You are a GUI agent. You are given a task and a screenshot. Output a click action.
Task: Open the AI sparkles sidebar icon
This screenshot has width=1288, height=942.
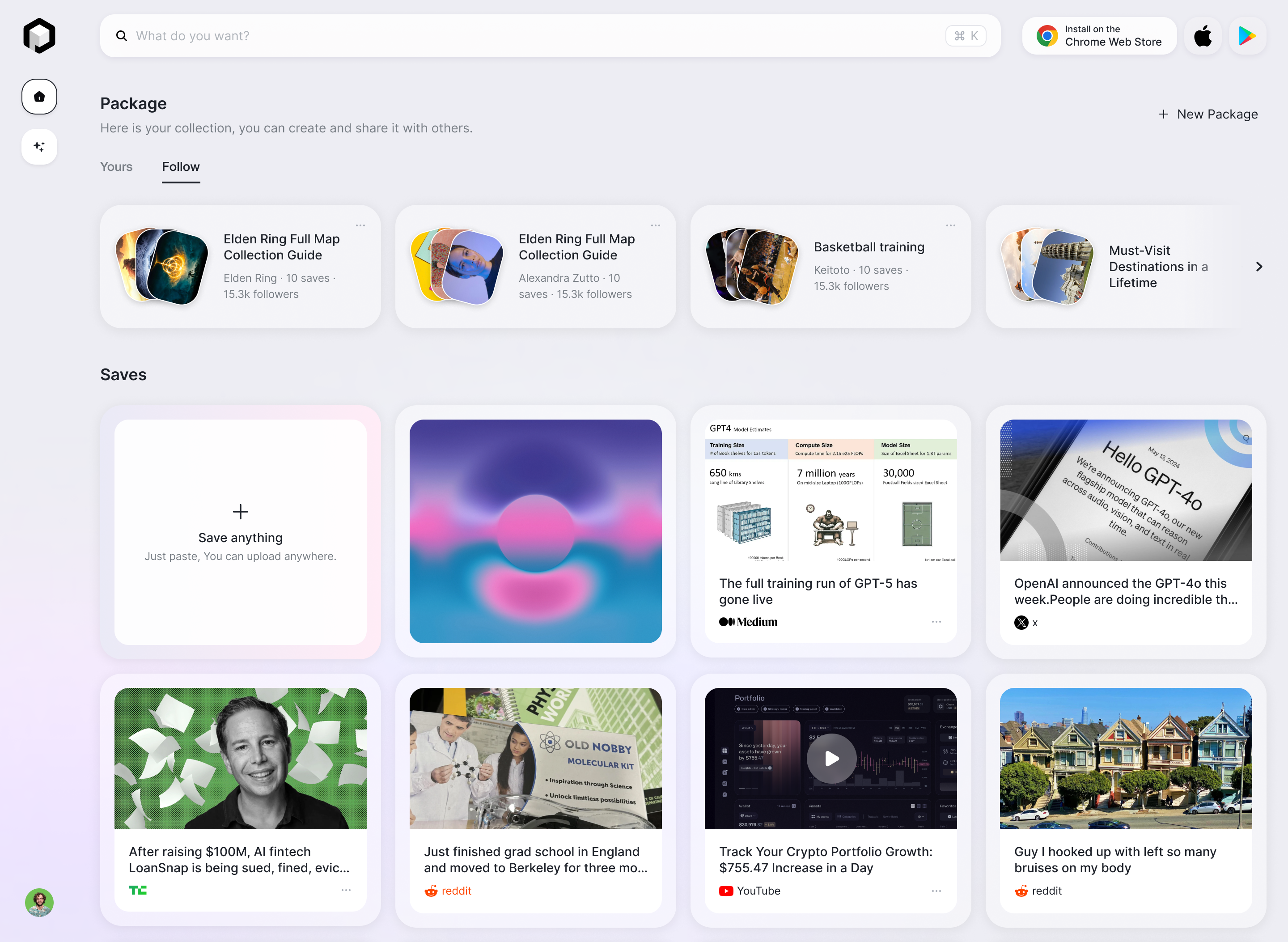(x=39, y=147)
